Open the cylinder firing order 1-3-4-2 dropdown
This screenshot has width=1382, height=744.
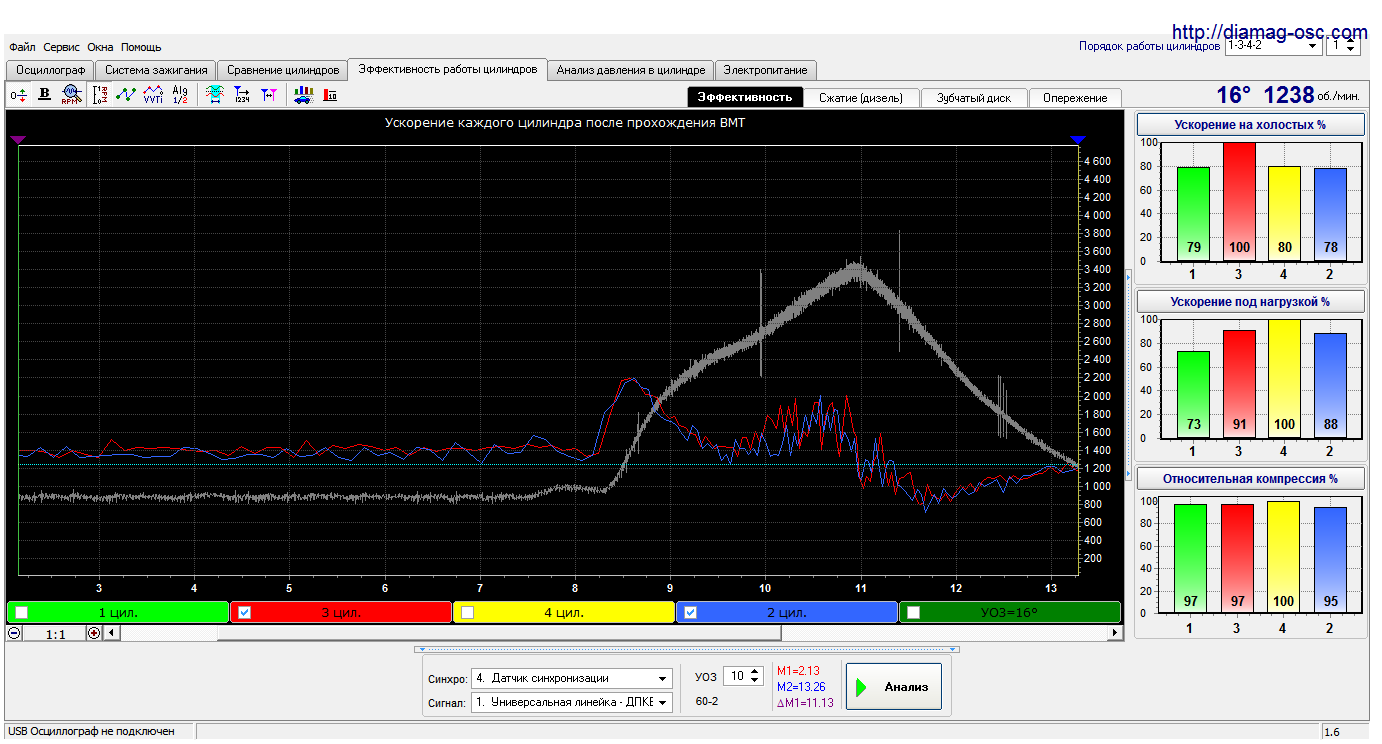tap(1273, 45)
